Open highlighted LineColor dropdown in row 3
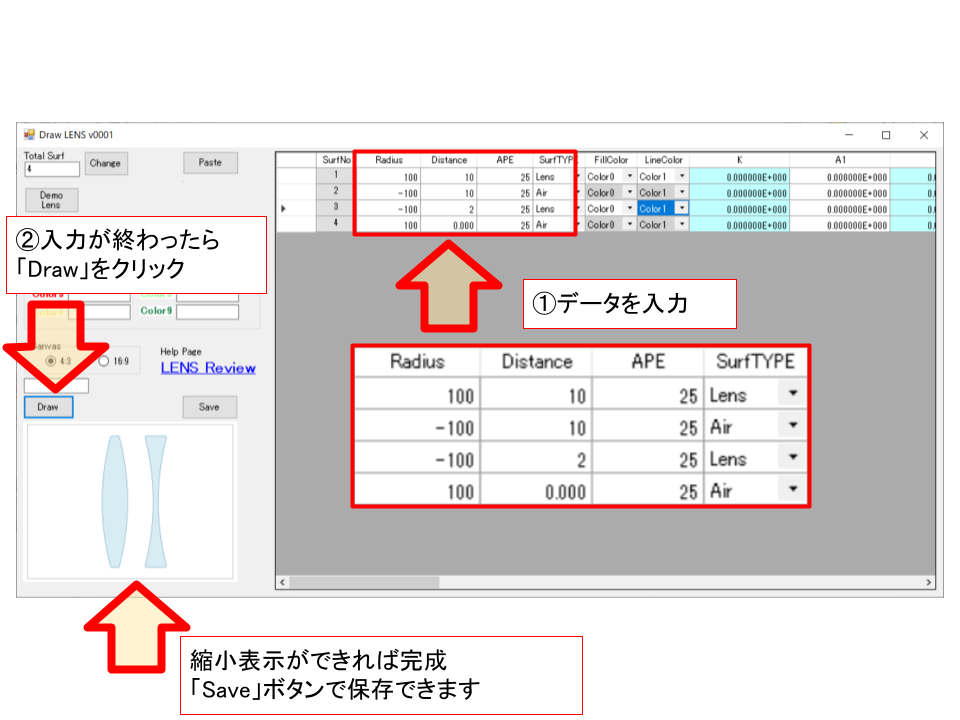Image resolution: width=960 pixels, height=720 pixels. (682, 208)
